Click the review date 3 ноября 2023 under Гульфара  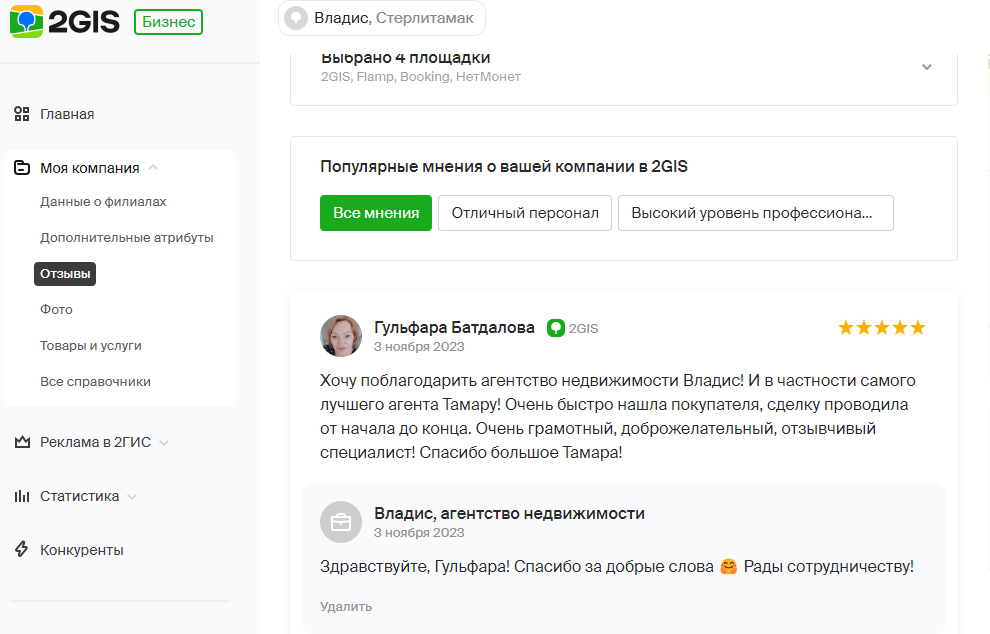[x=419, y=347]
